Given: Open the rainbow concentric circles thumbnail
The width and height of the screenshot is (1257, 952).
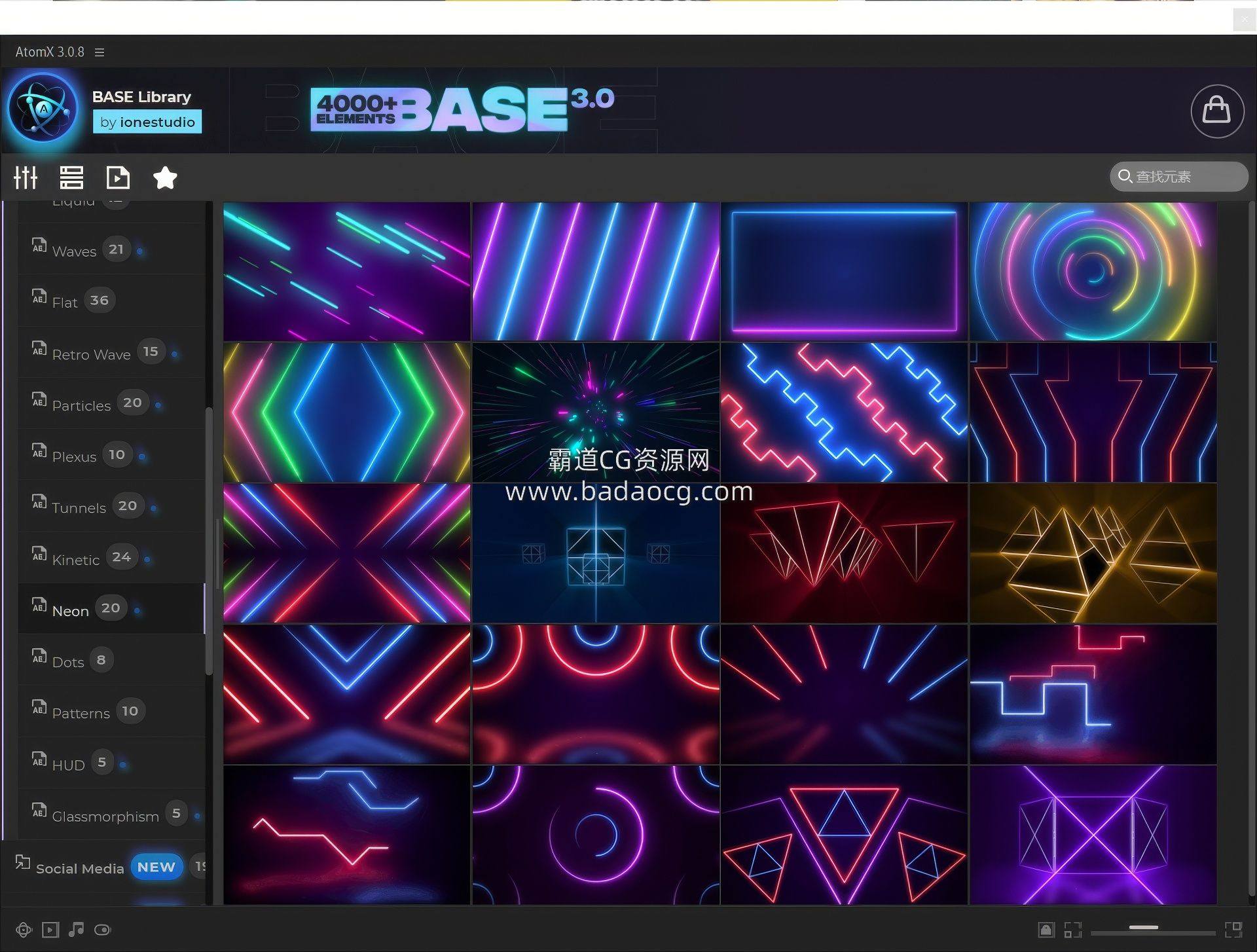Looking at the screenshot, I should [x=1093, y=271].
